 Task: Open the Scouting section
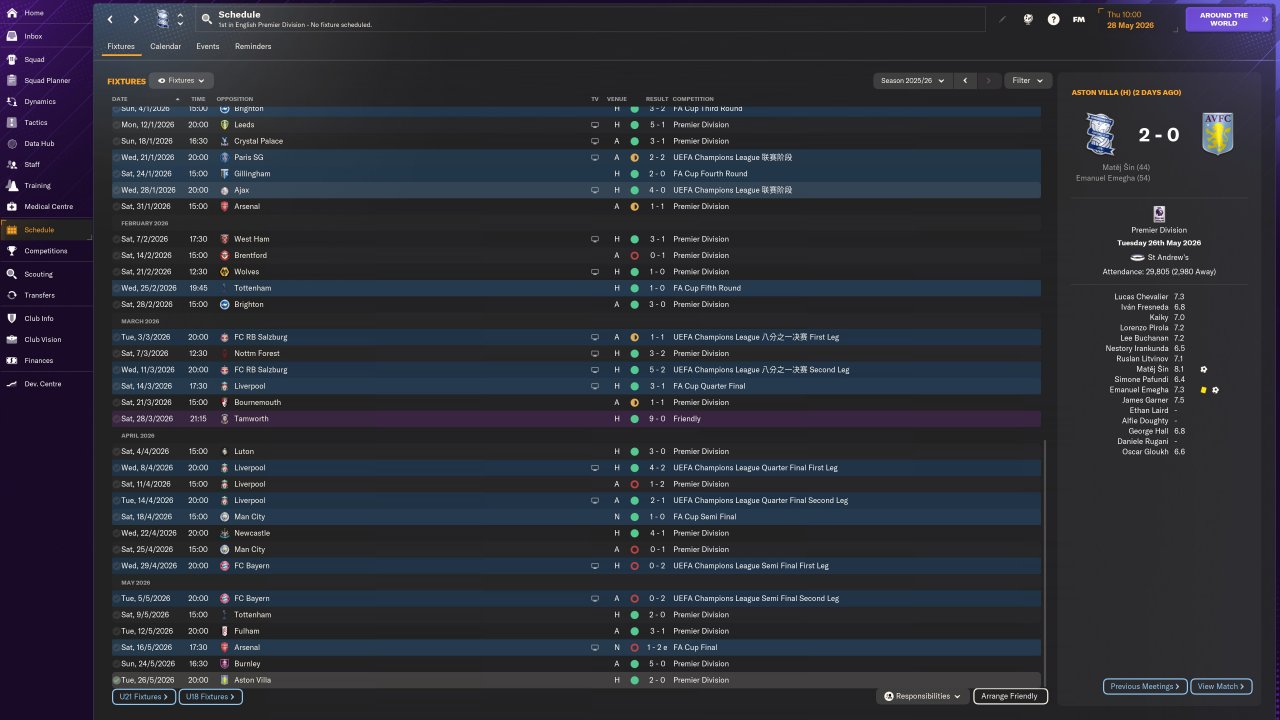46,274
